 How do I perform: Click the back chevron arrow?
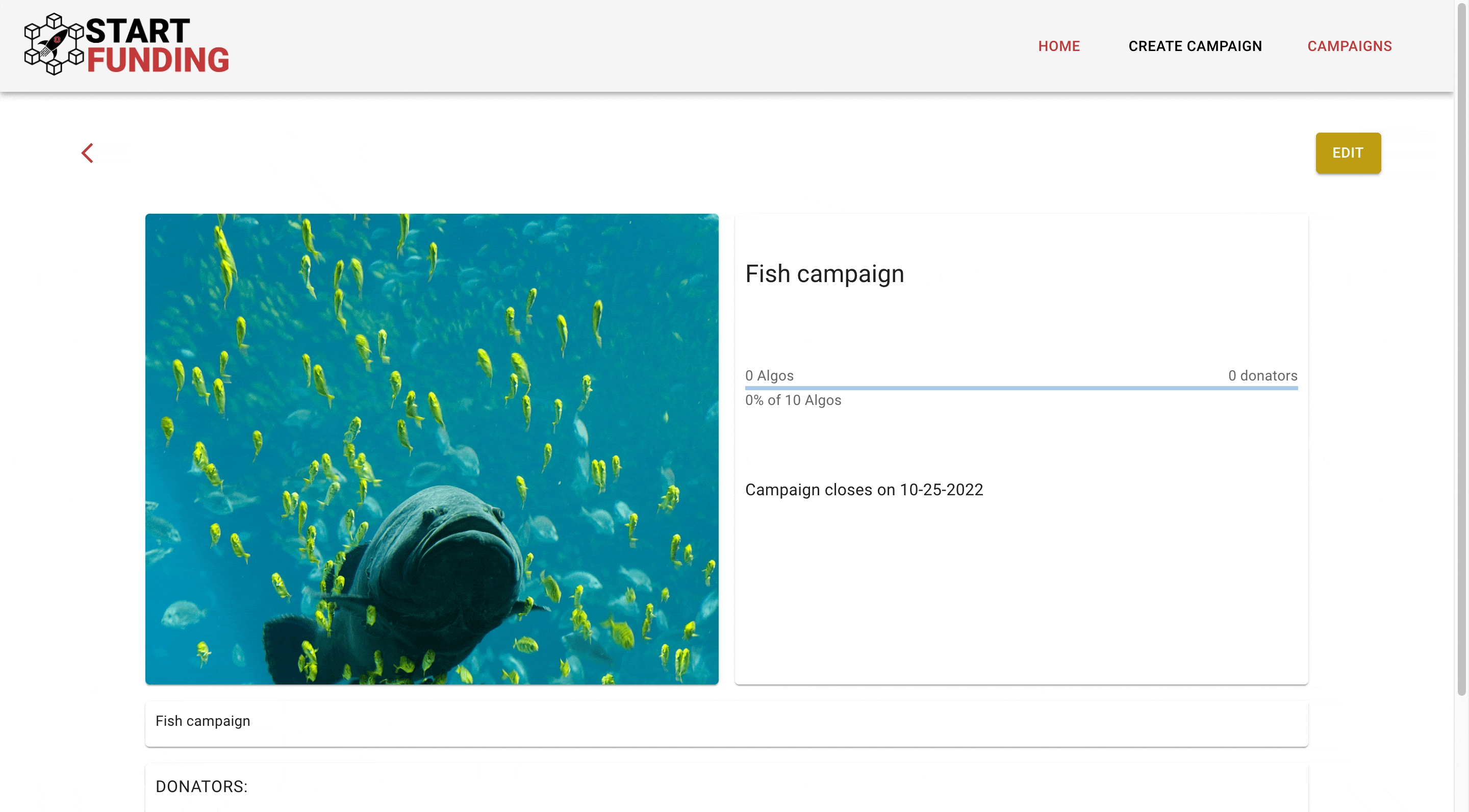click(x=87, y=153)
